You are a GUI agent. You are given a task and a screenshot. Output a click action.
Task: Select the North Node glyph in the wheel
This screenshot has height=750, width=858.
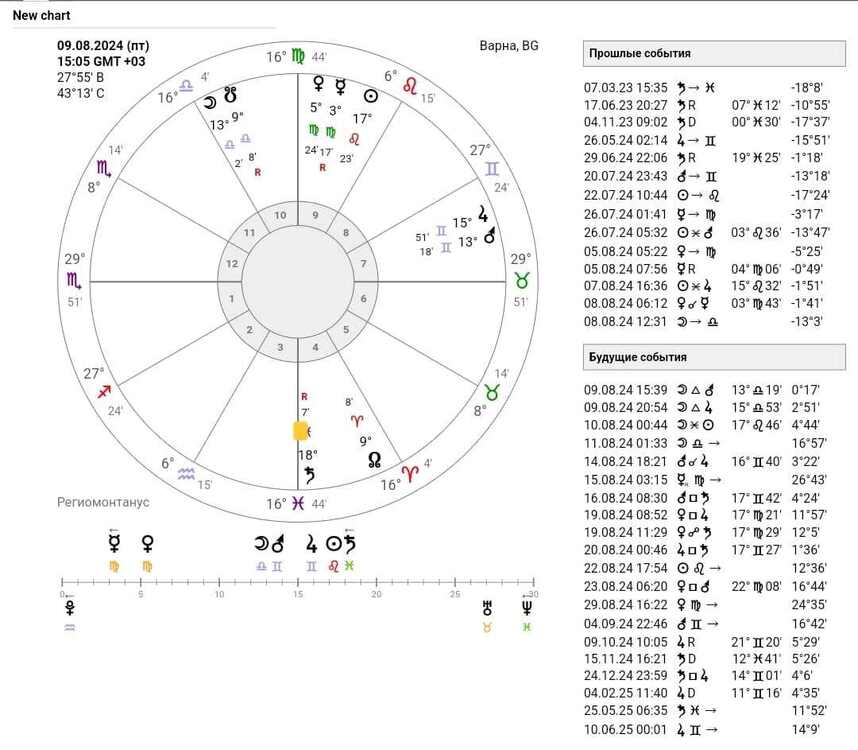click(x=375, y=460)
